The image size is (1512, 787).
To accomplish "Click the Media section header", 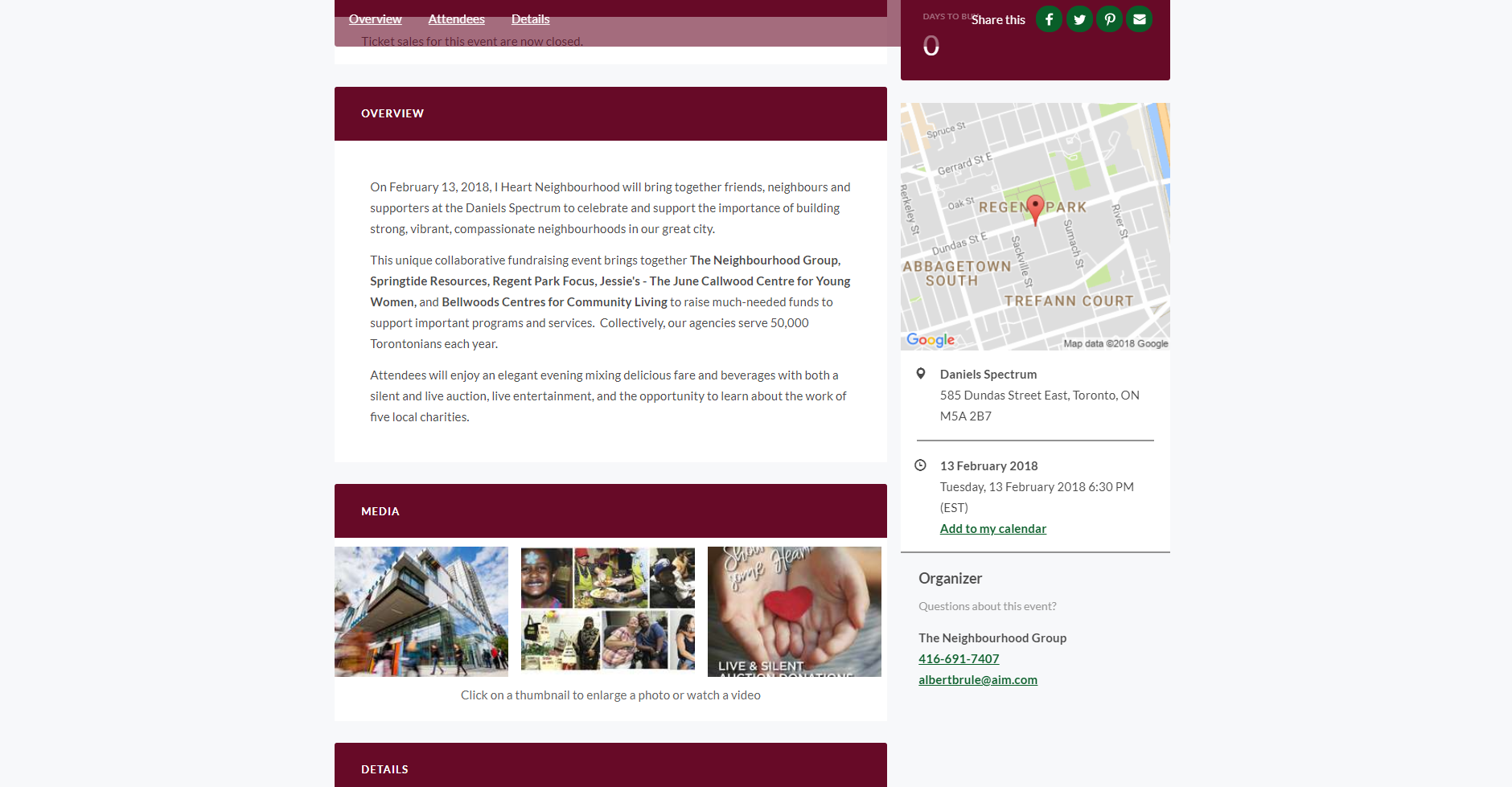I will (x=610, y=511).
